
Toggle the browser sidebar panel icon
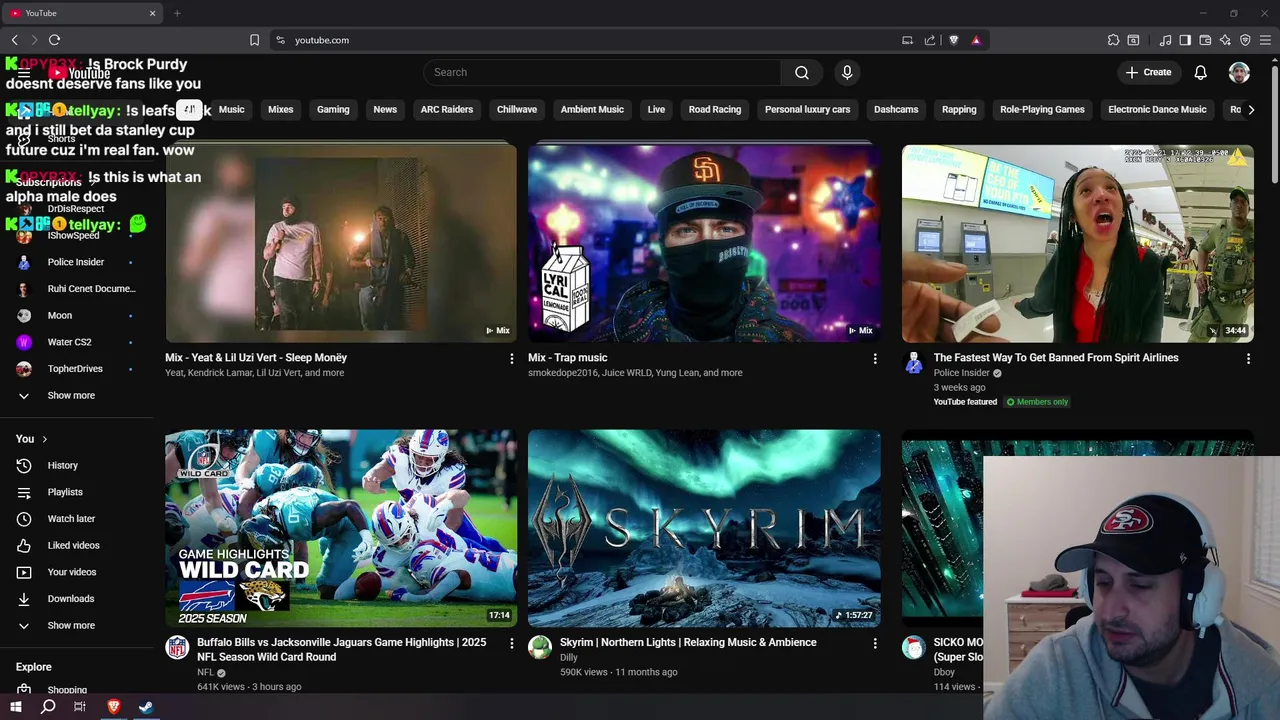coord(1185,40)
